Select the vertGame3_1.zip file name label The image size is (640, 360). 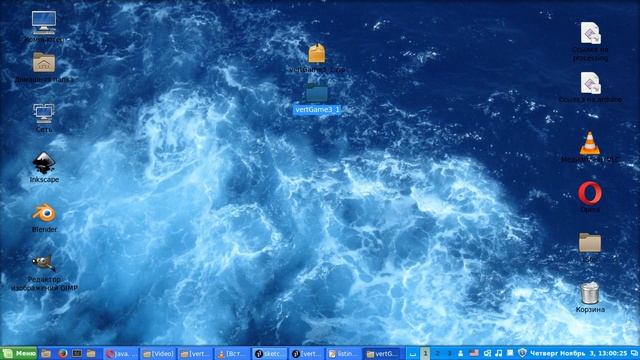(317, 70)
